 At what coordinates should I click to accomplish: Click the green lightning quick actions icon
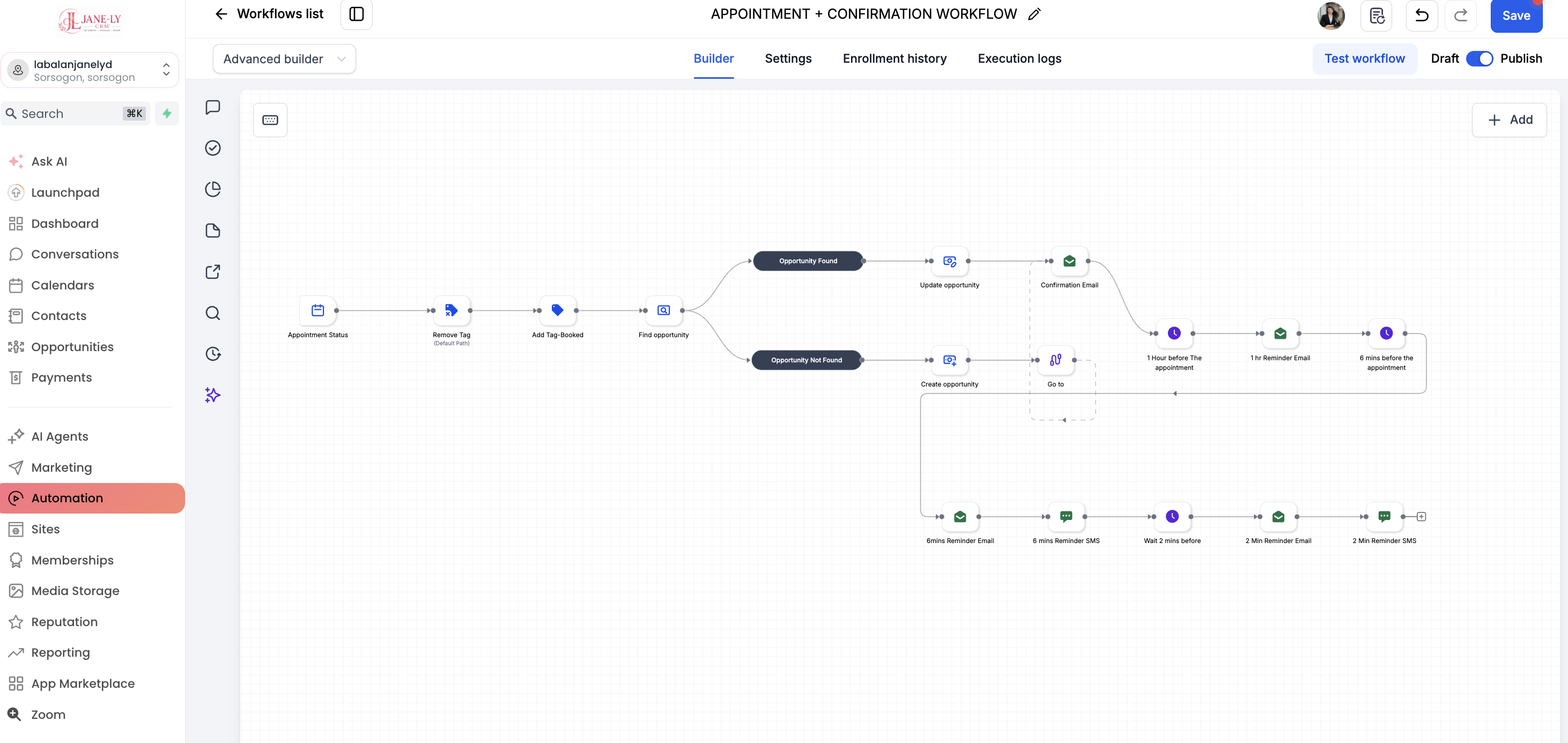(x=167, y=113)
